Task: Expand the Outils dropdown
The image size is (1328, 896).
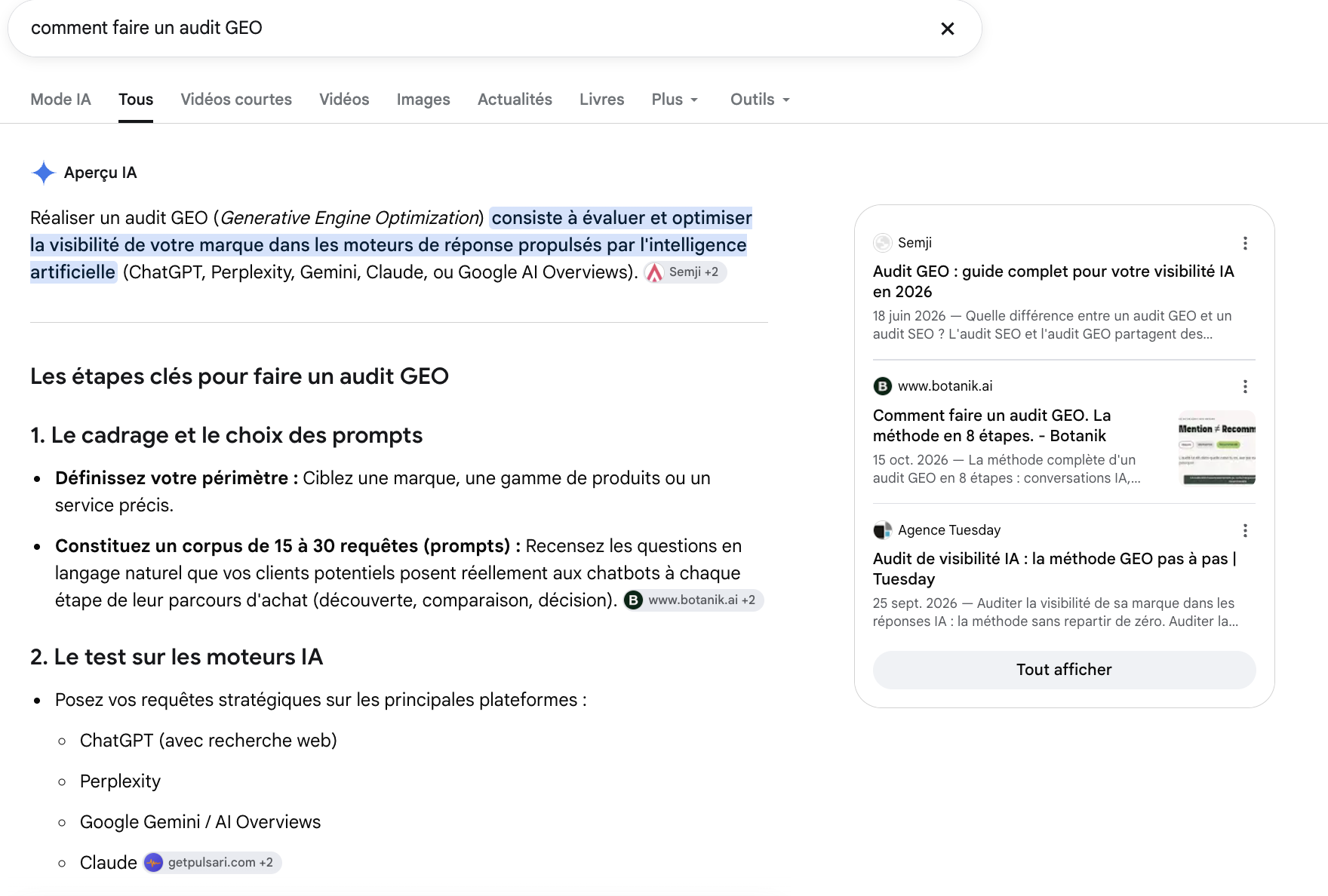Action: (x=761, y=100)
